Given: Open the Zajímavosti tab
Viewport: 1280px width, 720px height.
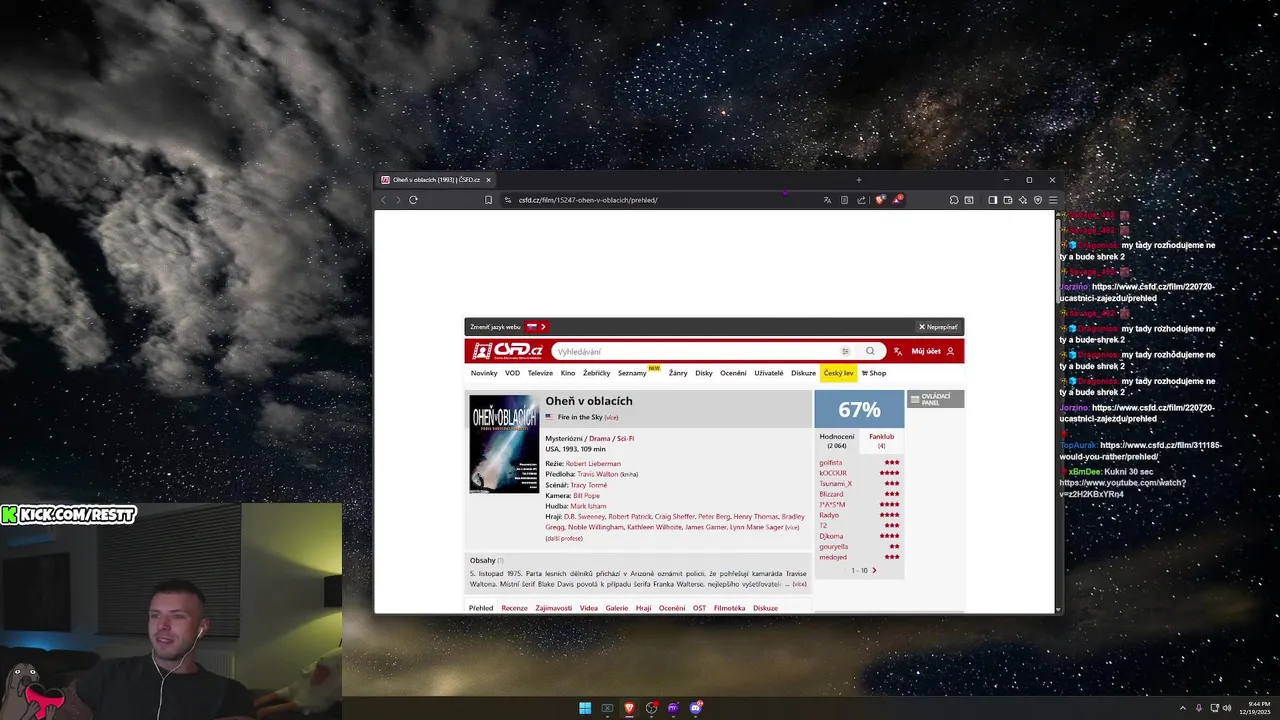Looking at the screenshot, I should 553,608.
